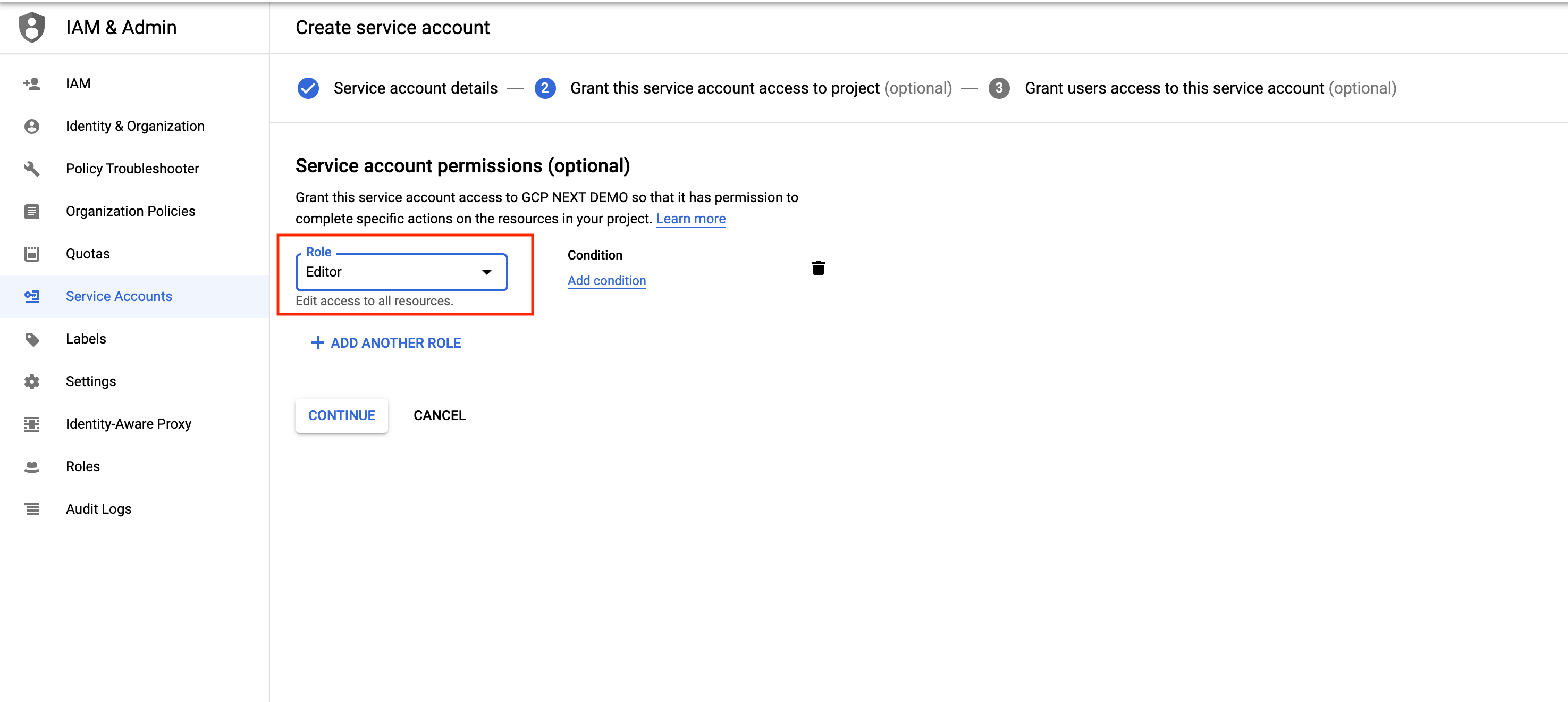
Task: Open Roles in the sidebar
Action: [134, 466]
